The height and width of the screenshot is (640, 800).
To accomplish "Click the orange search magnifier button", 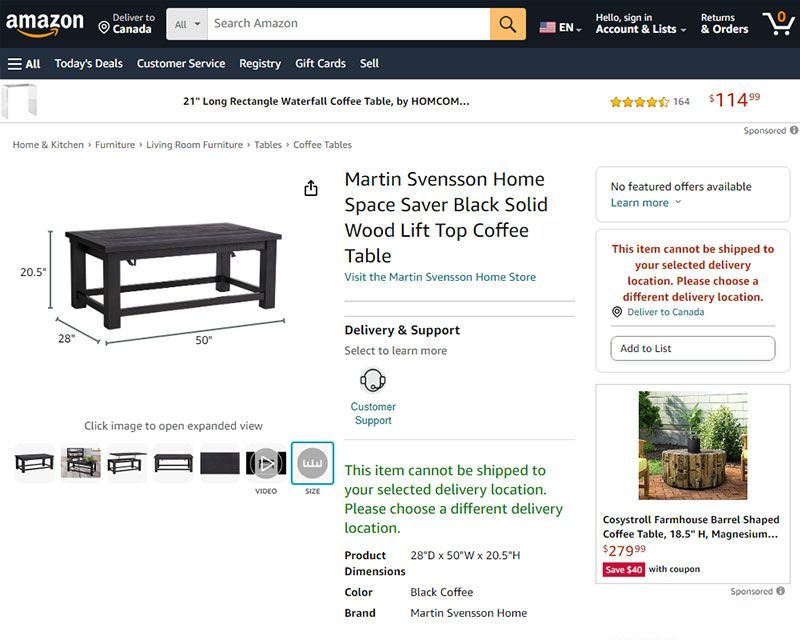I will click(x=508, y=24).
